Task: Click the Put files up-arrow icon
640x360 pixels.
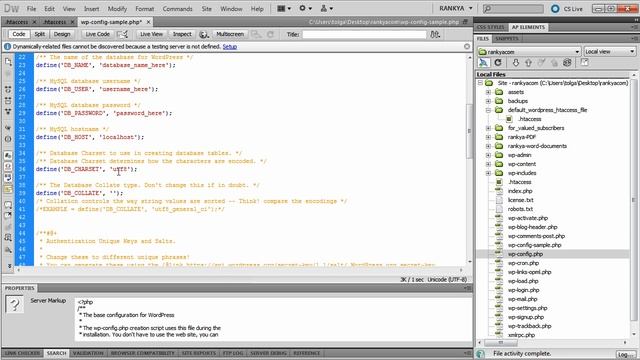Action: [529, 62]
